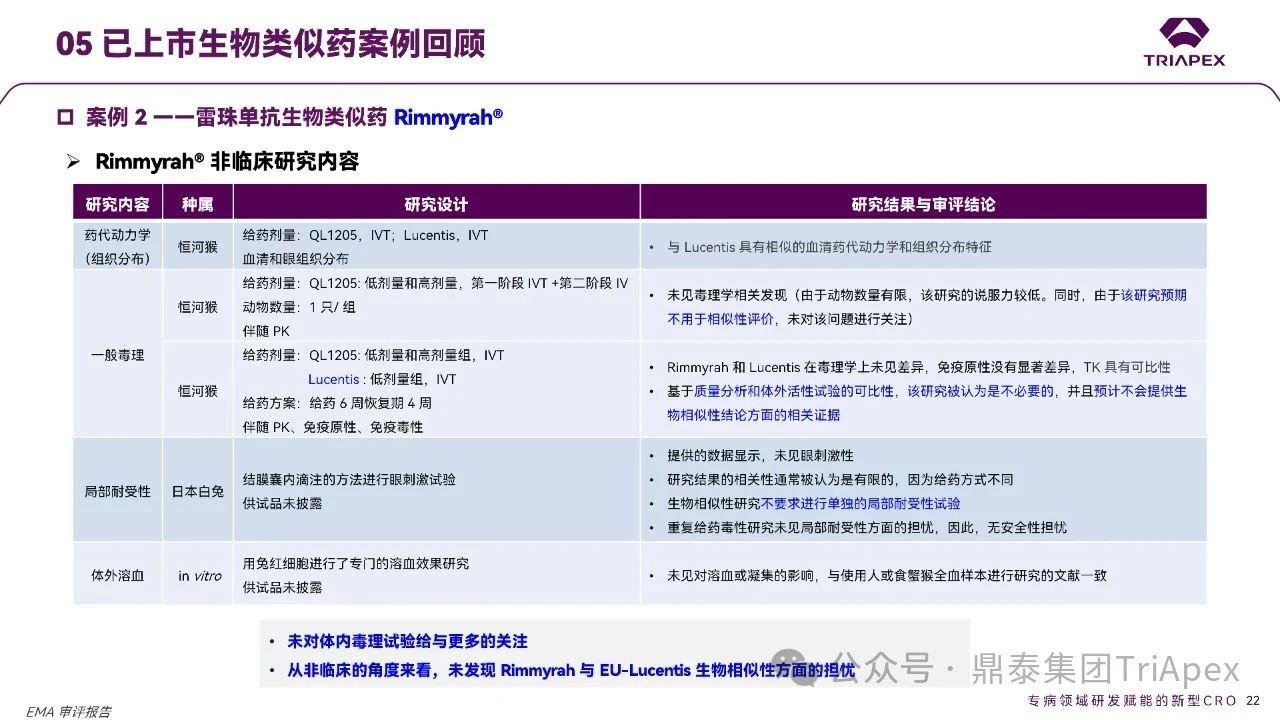
Task: Click "伴随 PK、免疫原性、免疫毒性" line
Action: tap(332, 427)
